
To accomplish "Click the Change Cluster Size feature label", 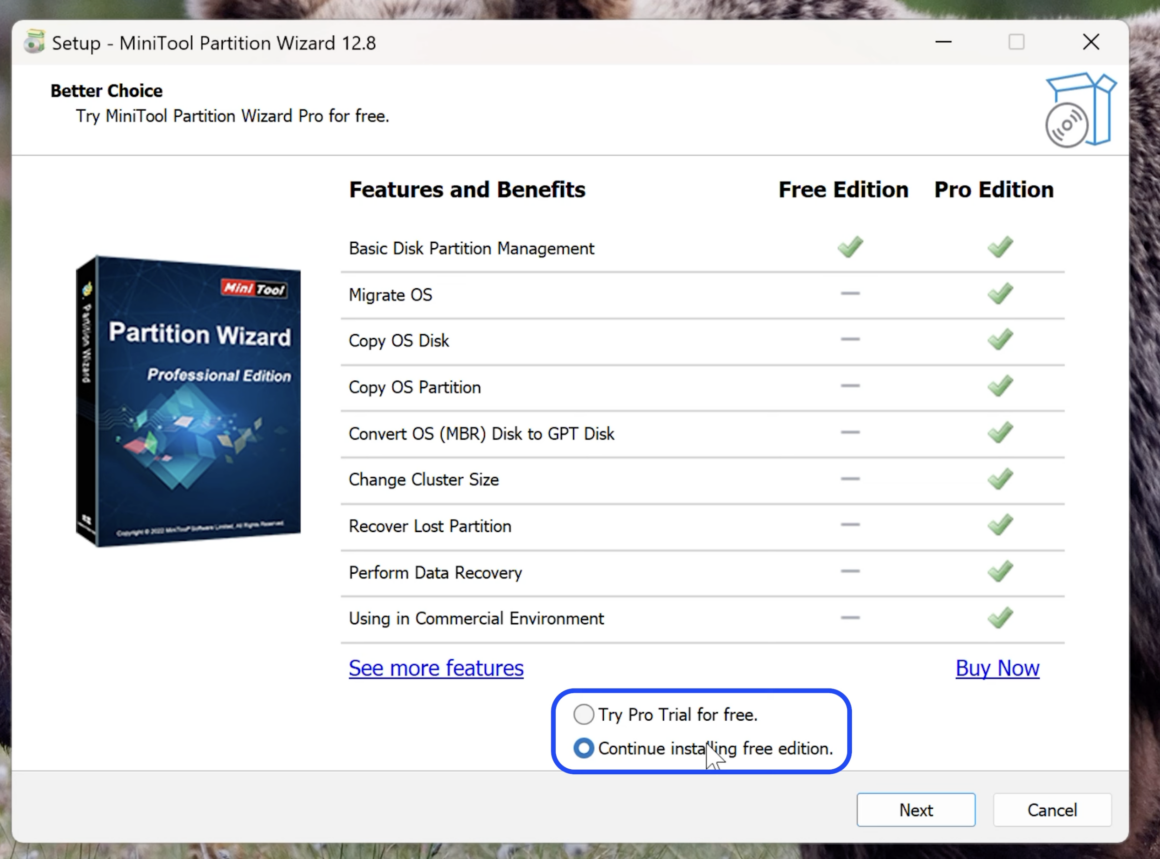I will click(423, 479).
